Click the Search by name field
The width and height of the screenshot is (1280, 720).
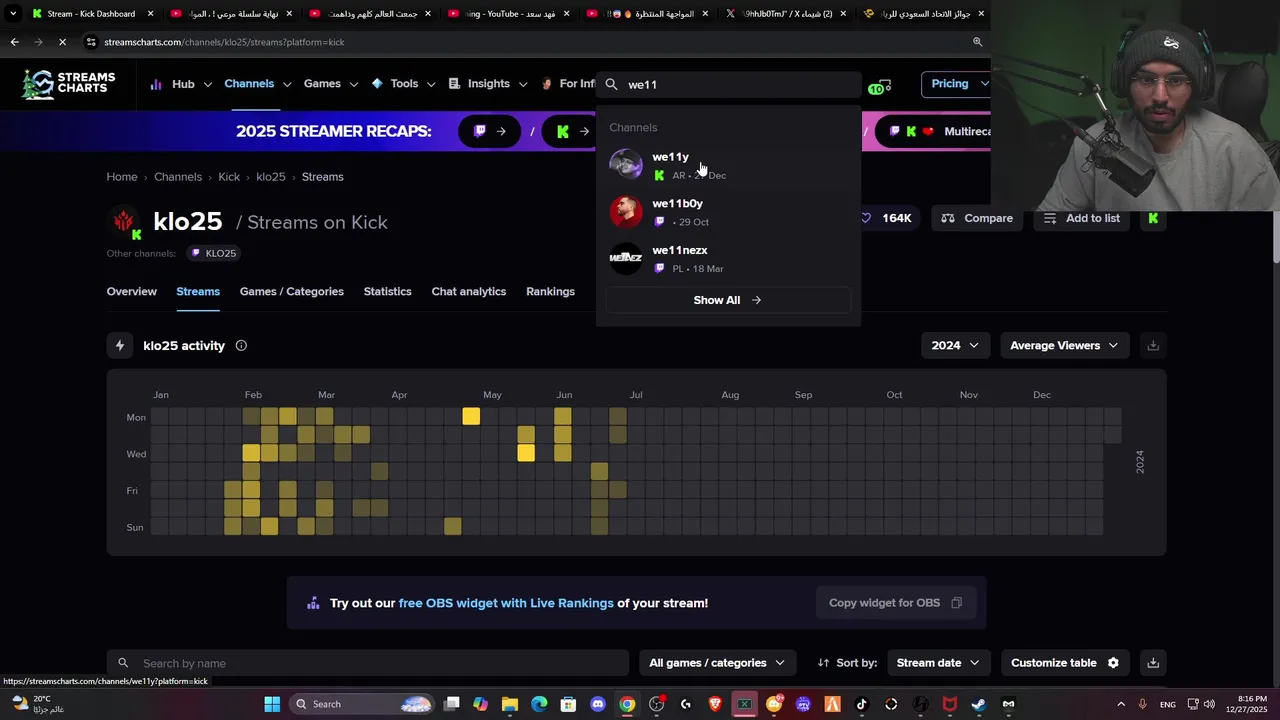point(368,663)
